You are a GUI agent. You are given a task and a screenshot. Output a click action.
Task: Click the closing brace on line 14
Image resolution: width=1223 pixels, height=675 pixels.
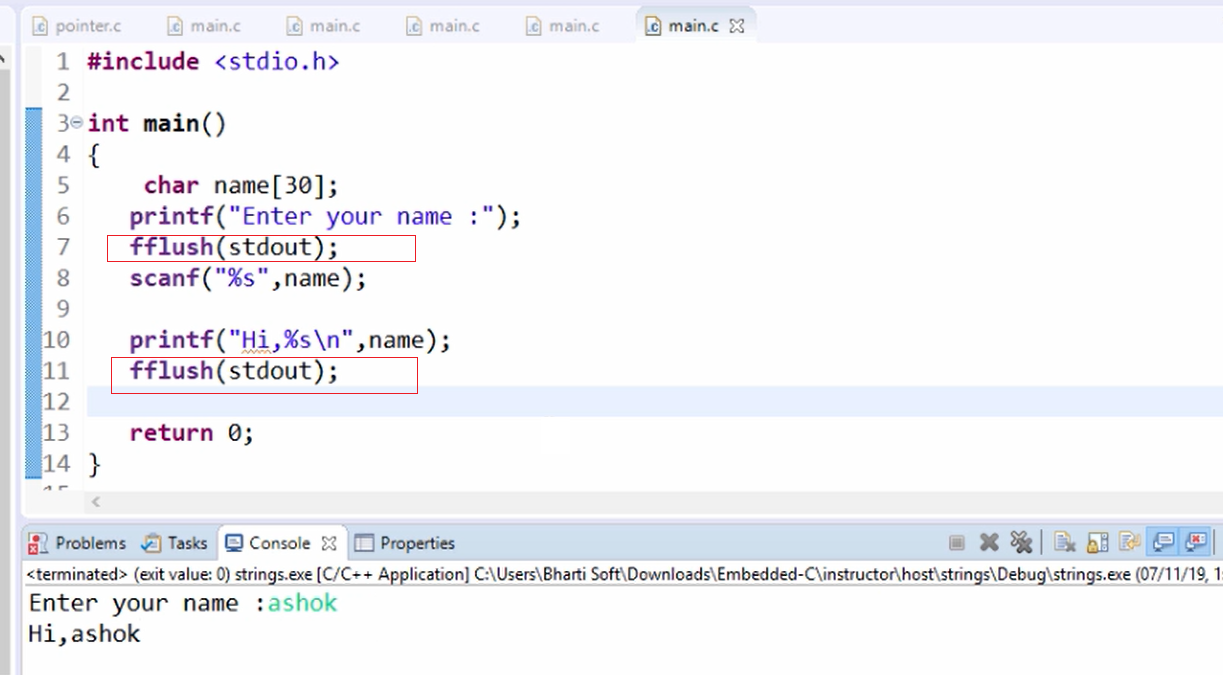coord(94,464)
